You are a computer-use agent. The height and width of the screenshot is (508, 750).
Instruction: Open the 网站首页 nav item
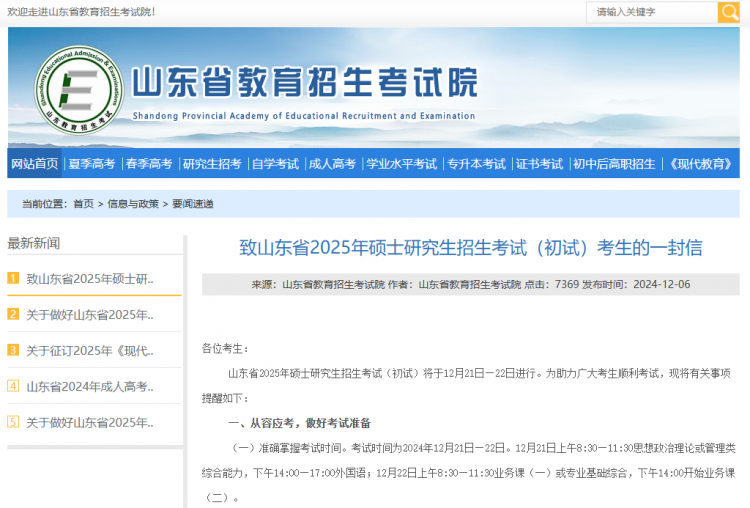click(x=34, y=164)
